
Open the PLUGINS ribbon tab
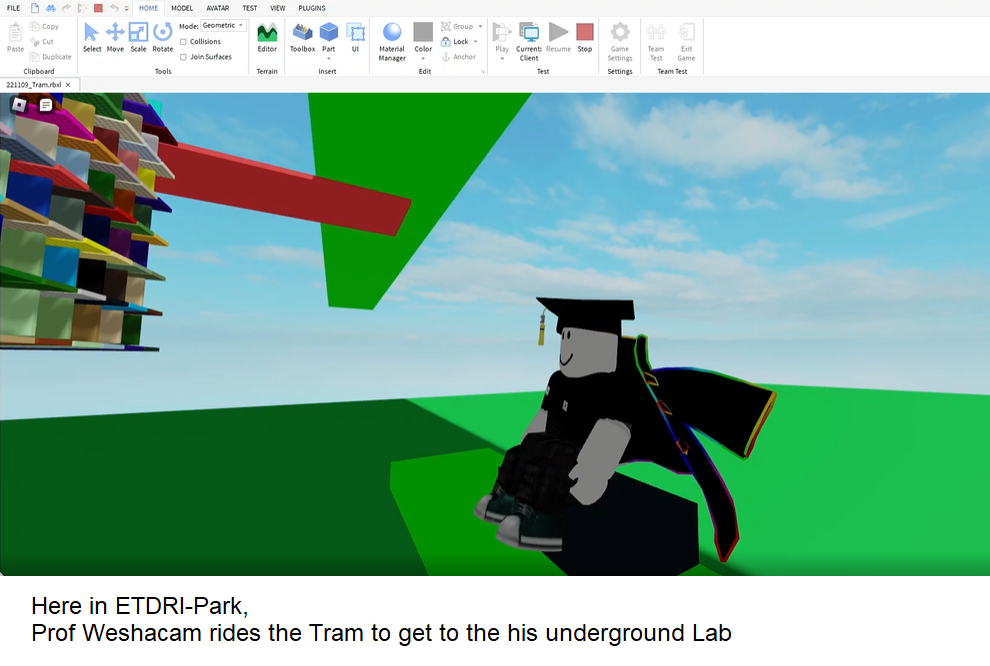coord(312,8)
